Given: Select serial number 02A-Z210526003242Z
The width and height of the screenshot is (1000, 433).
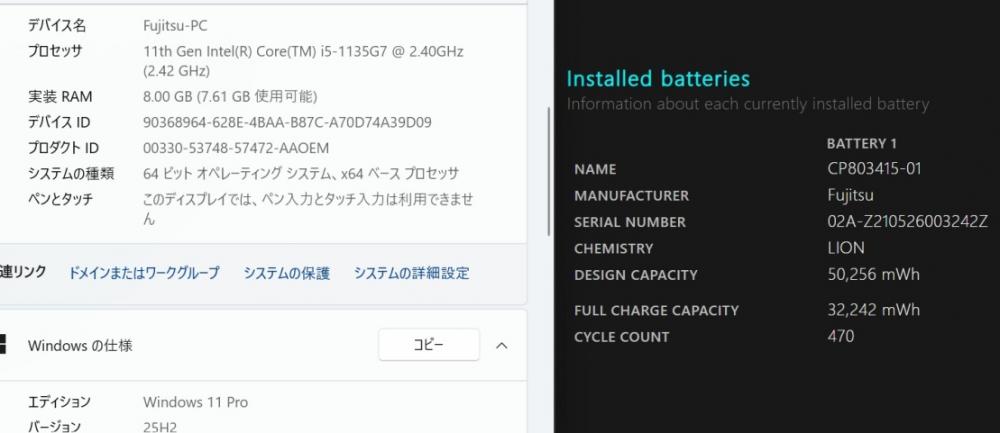Looking at the screenshot, I should coord(907,222).
